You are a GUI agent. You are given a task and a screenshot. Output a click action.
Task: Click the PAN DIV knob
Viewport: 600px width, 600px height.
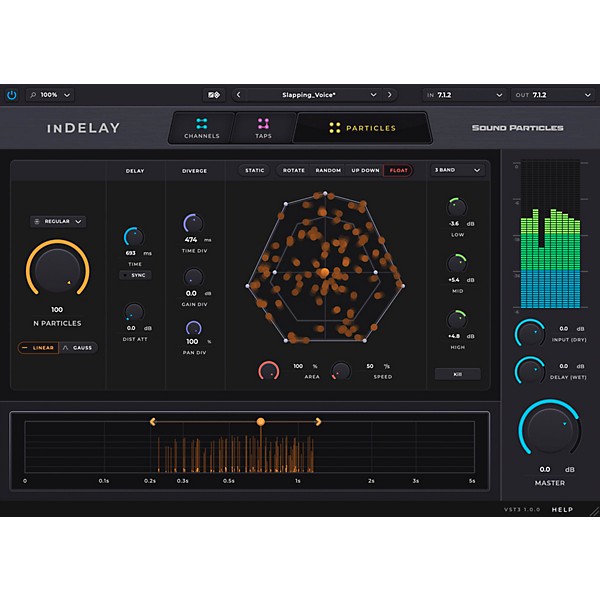point(194,328)
